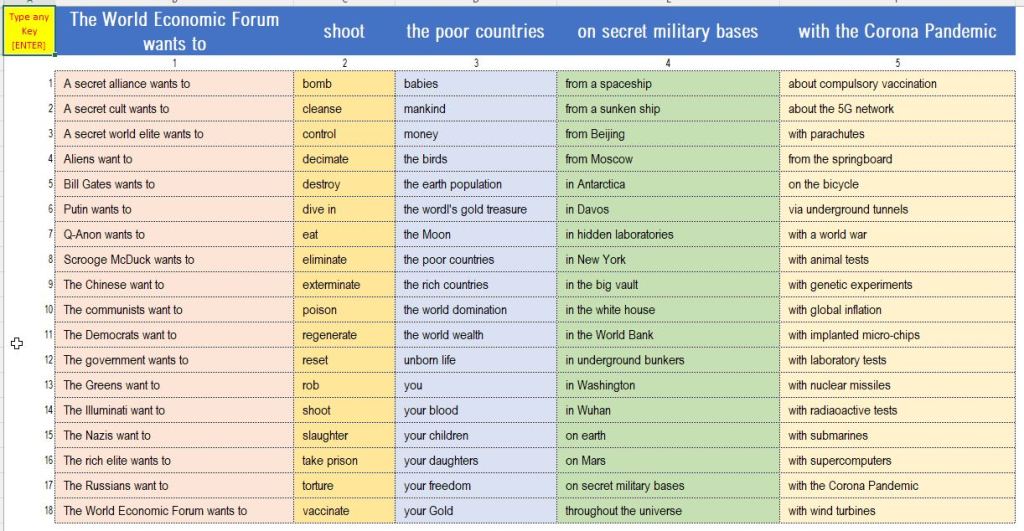The height and width of the screenshot is (531, 1024).
Task: Click the 'exterminate' verb cell
Action: 331,285
